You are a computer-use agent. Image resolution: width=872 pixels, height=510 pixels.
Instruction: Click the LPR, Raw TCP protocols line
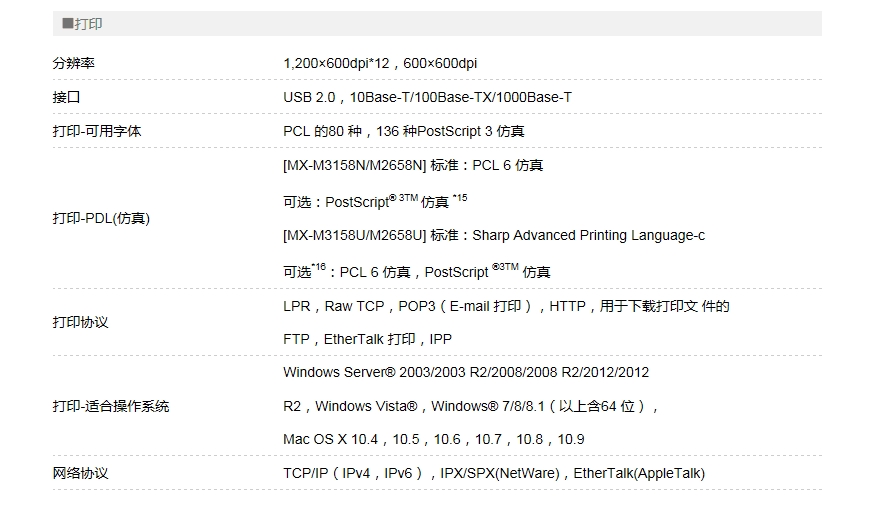(x=506, y=307)
